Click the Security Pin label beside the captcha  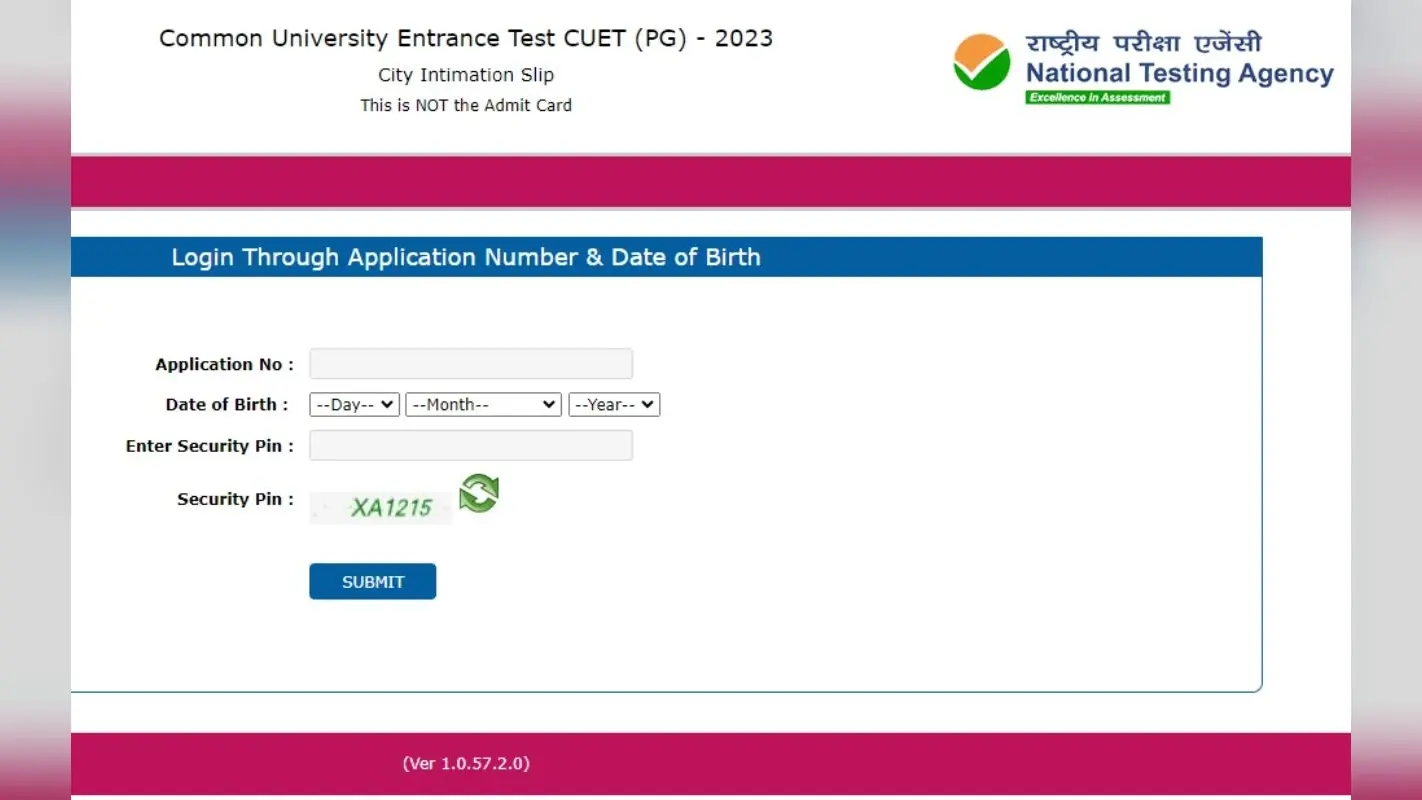point(235,499)
